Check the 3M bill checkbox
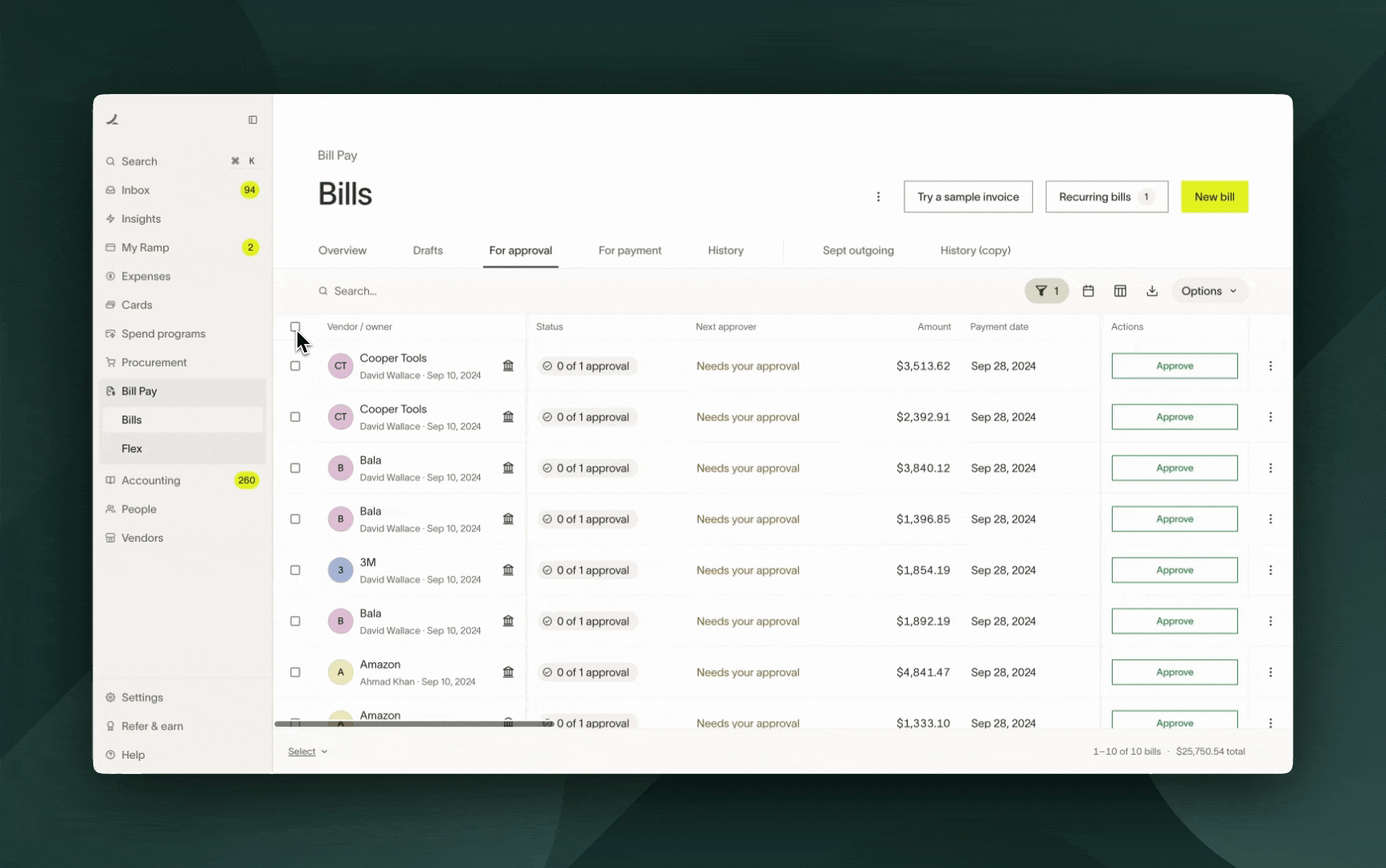 295,570
